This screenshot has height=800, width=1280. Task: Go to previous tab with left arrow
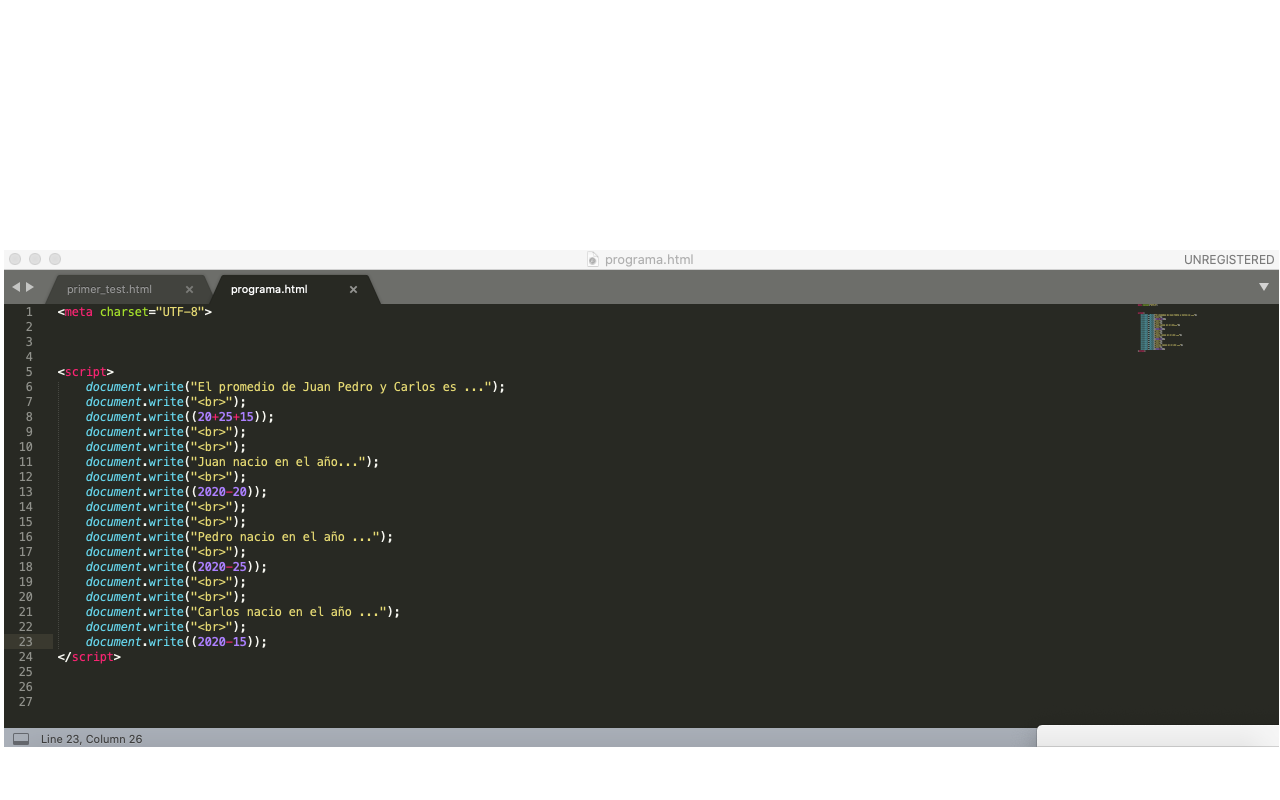pyautogui.click(x=15, y=287)
